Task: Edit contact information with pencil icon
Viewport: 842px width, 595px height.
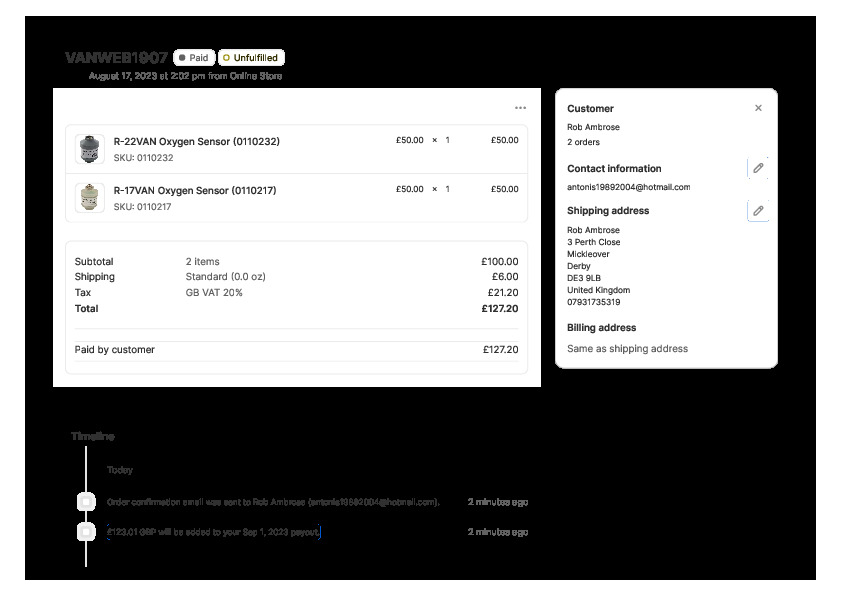Action: 758,168
